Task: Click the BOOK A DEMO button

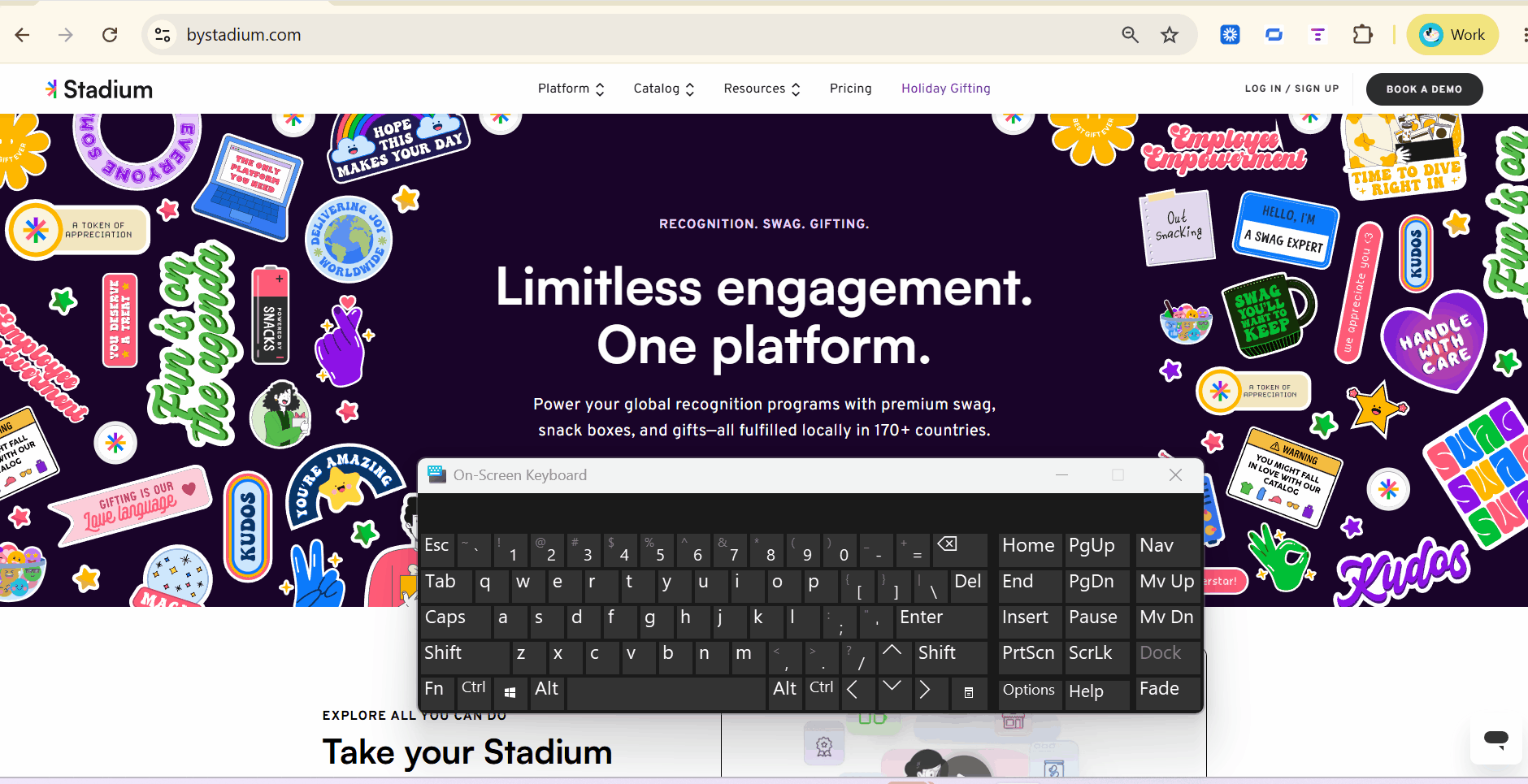Action: [x=1424, y=89]
